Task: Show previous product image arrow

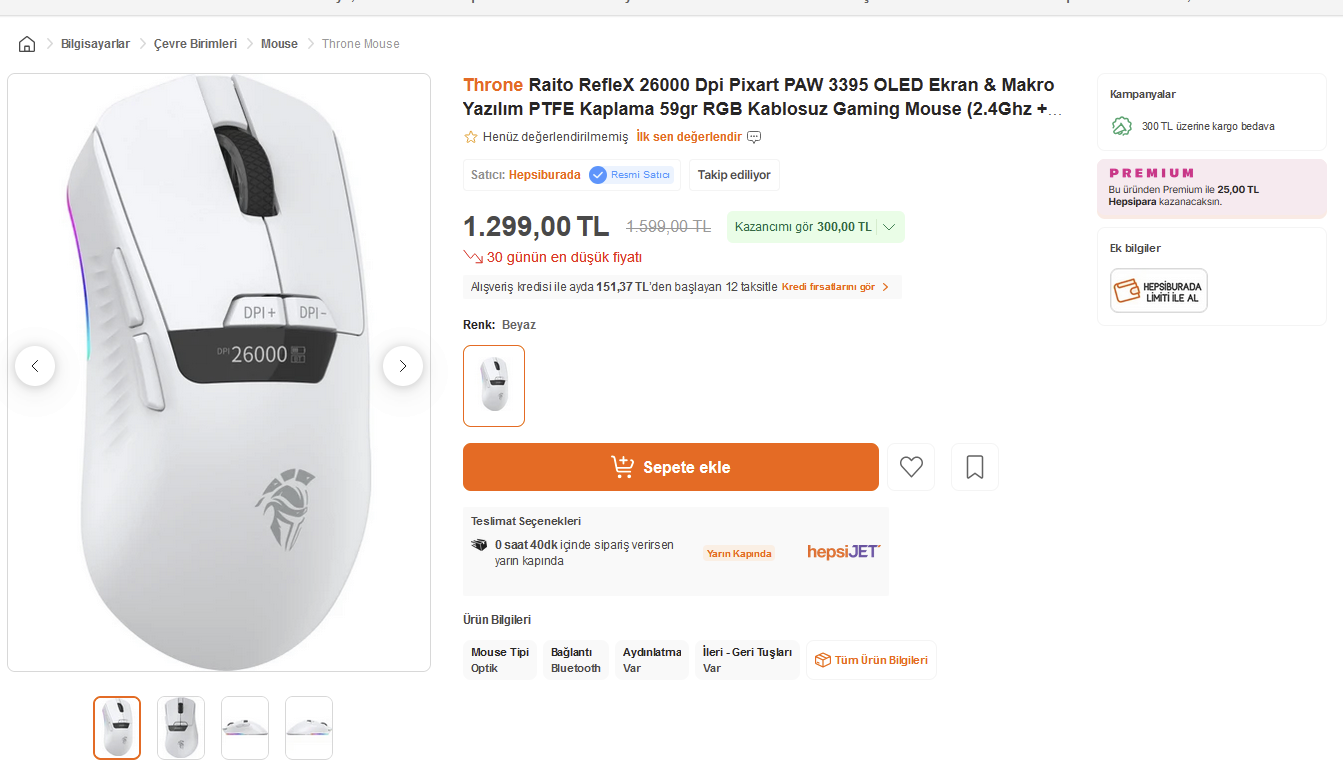Action: pos(35,366)
